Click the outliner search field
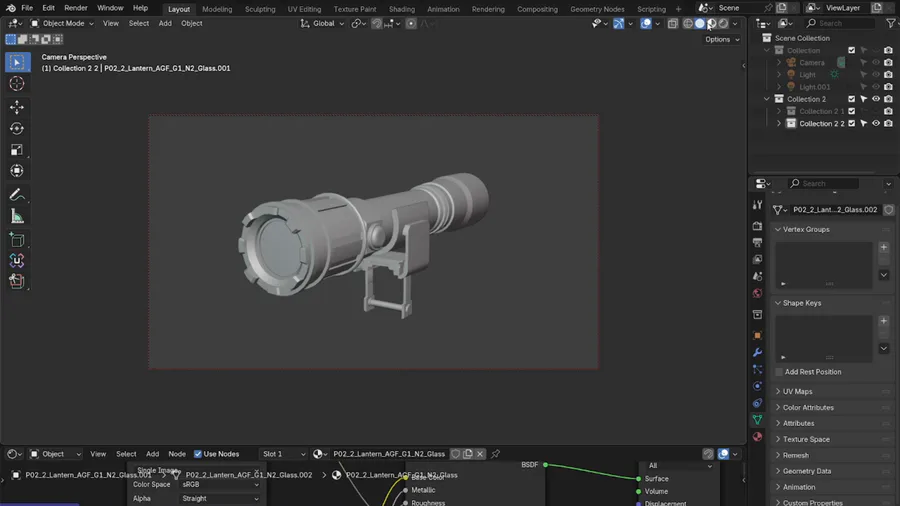This screenshot has width=900, height=506. (x=839, y=24)
